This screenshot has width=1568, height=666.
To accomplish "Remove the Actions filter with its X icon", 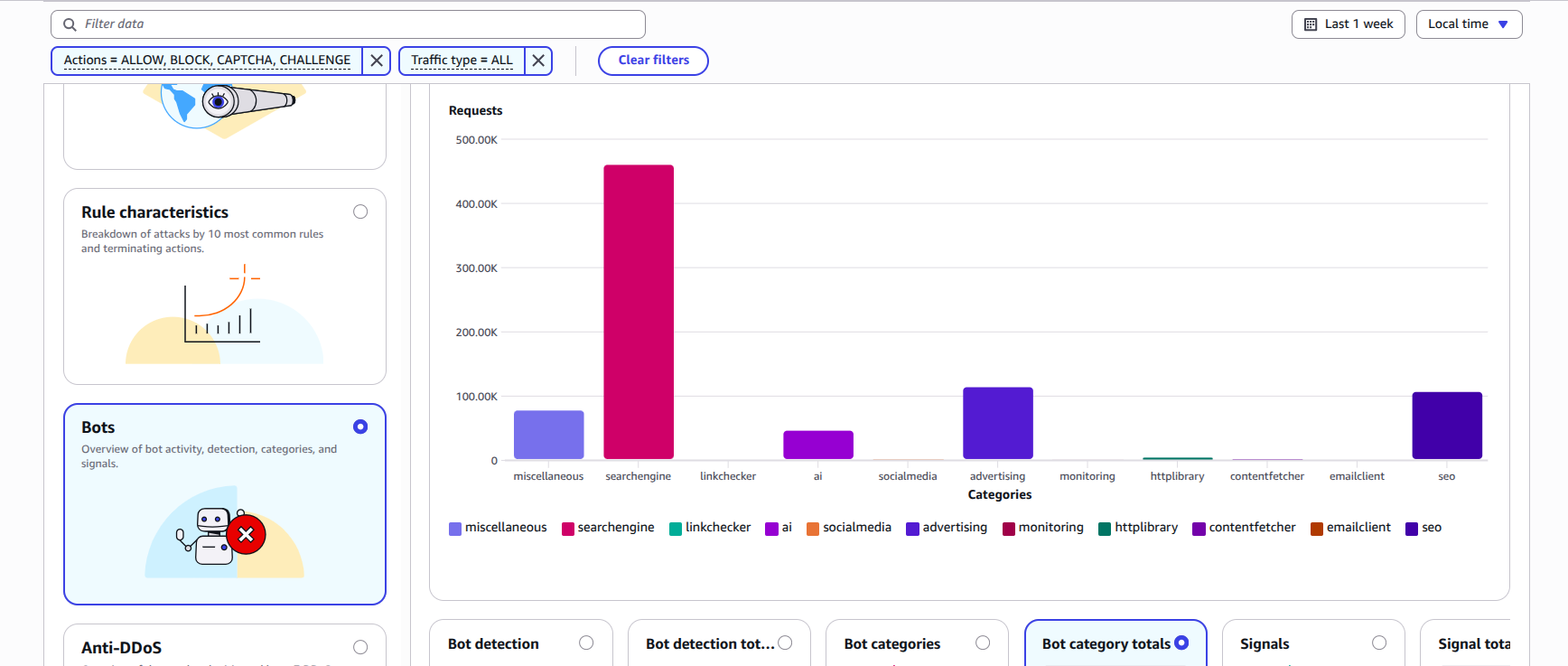I will (x=377, y=61).
